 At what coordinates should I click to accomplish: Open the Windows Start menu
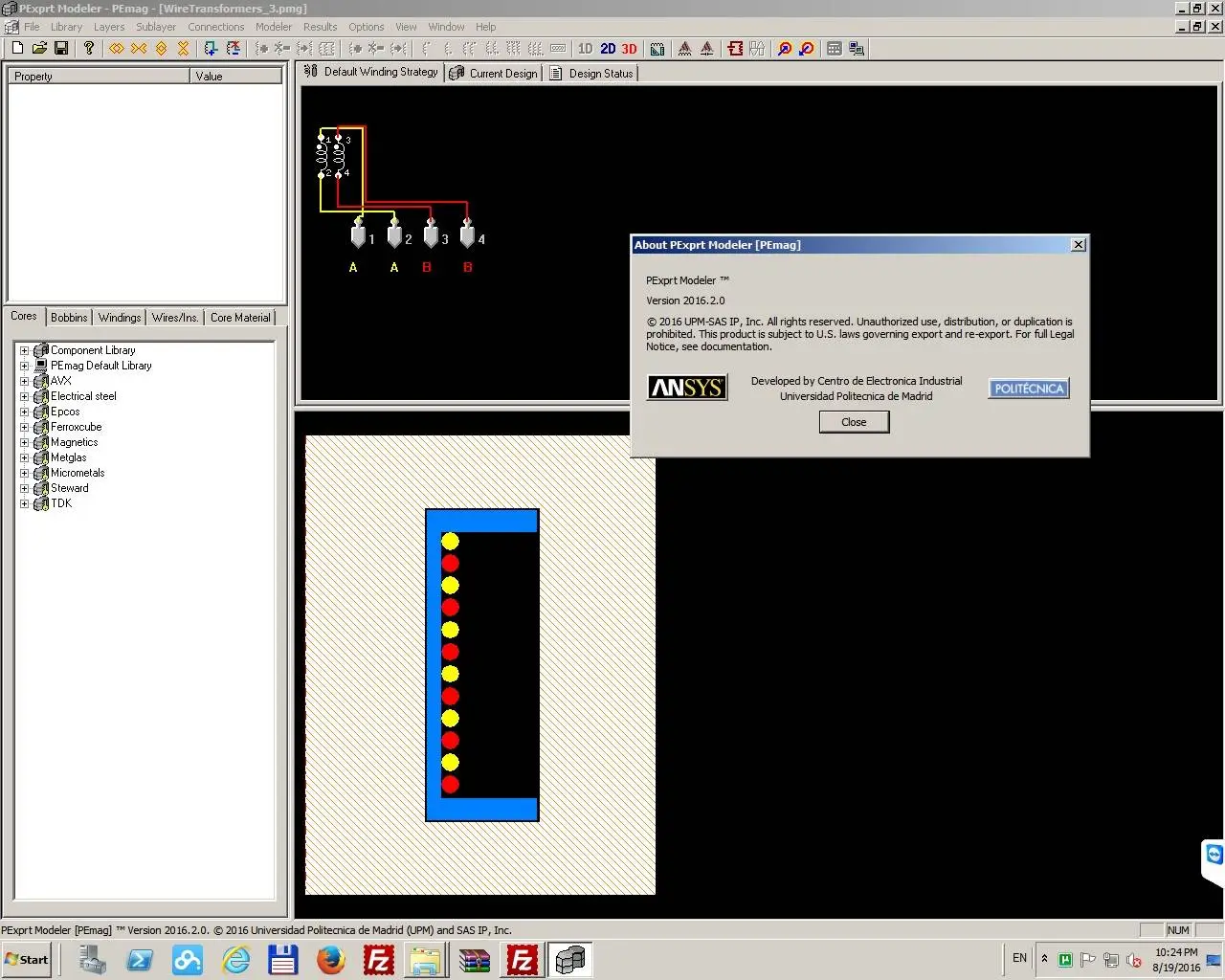pyautogui.click(x=27, y=960)
